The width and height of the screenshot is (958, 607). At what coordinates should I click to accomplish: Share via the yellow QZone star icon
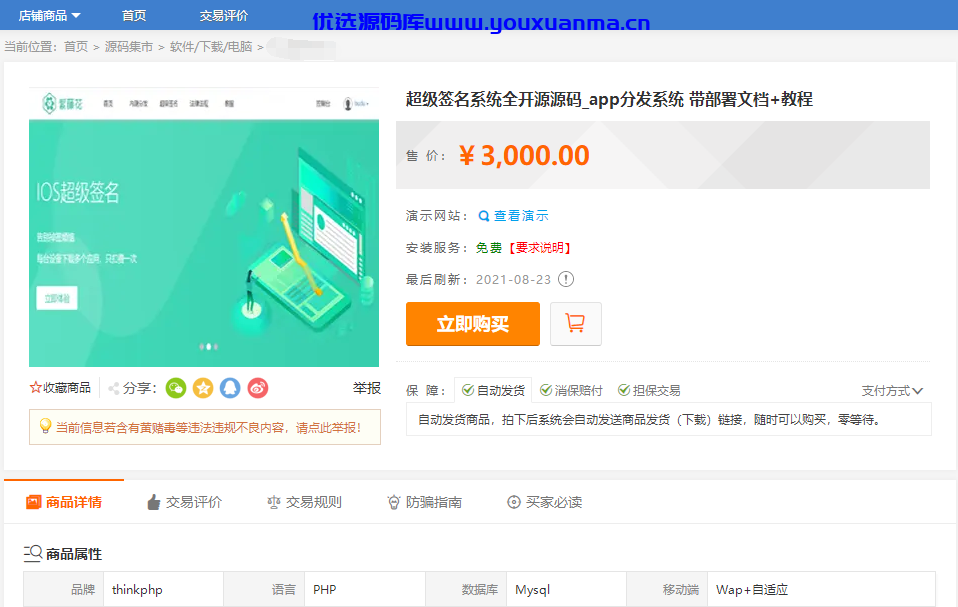click(x=203, y=388)
